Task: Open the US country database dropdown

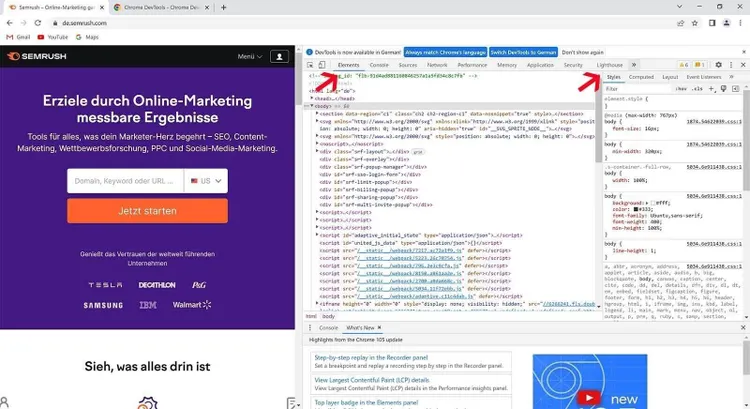Action: tap(206, 181)
